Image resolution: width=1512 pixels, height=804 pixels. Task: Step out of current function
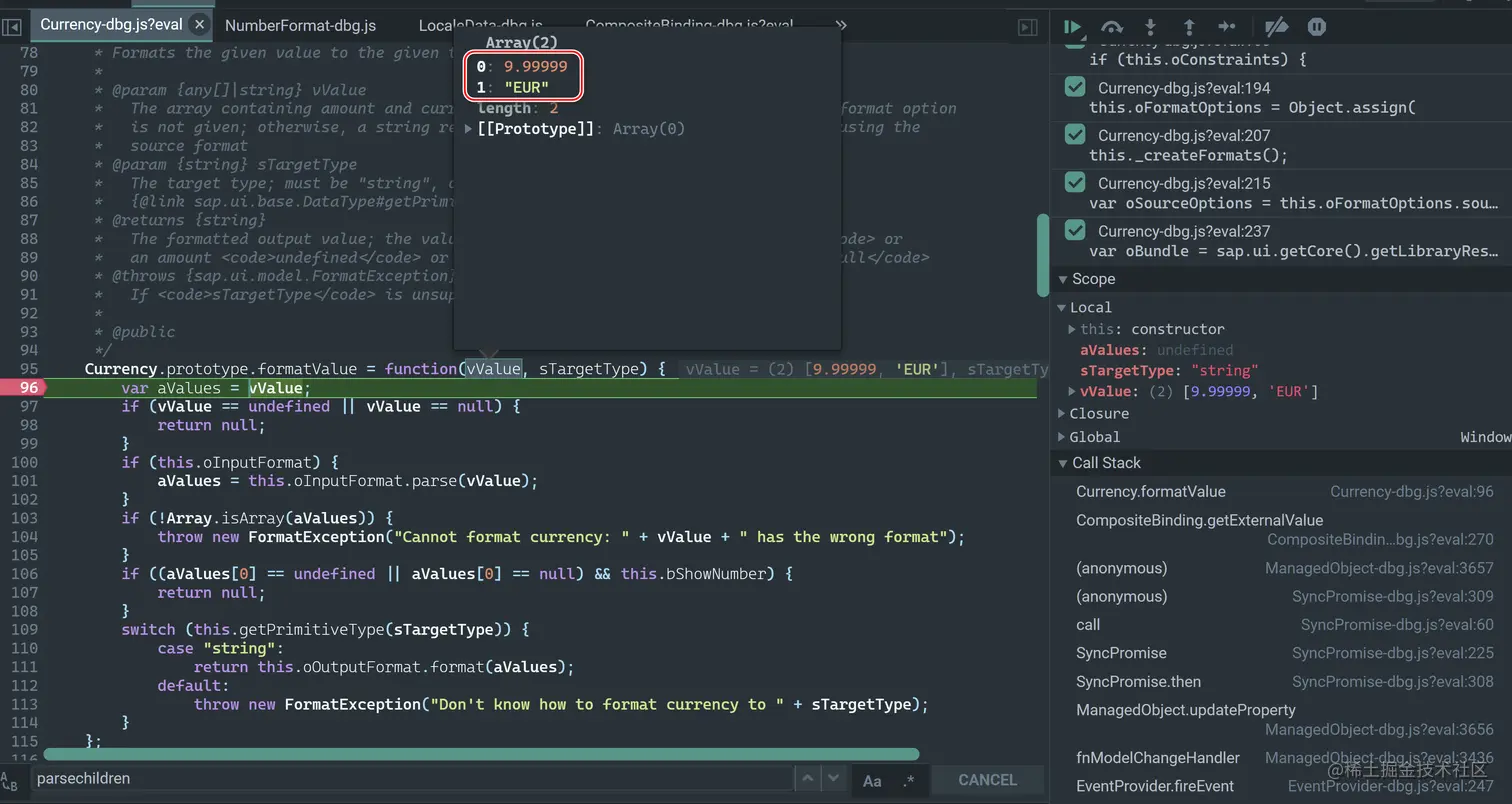pyautogui.click(x=1189, y=27)
